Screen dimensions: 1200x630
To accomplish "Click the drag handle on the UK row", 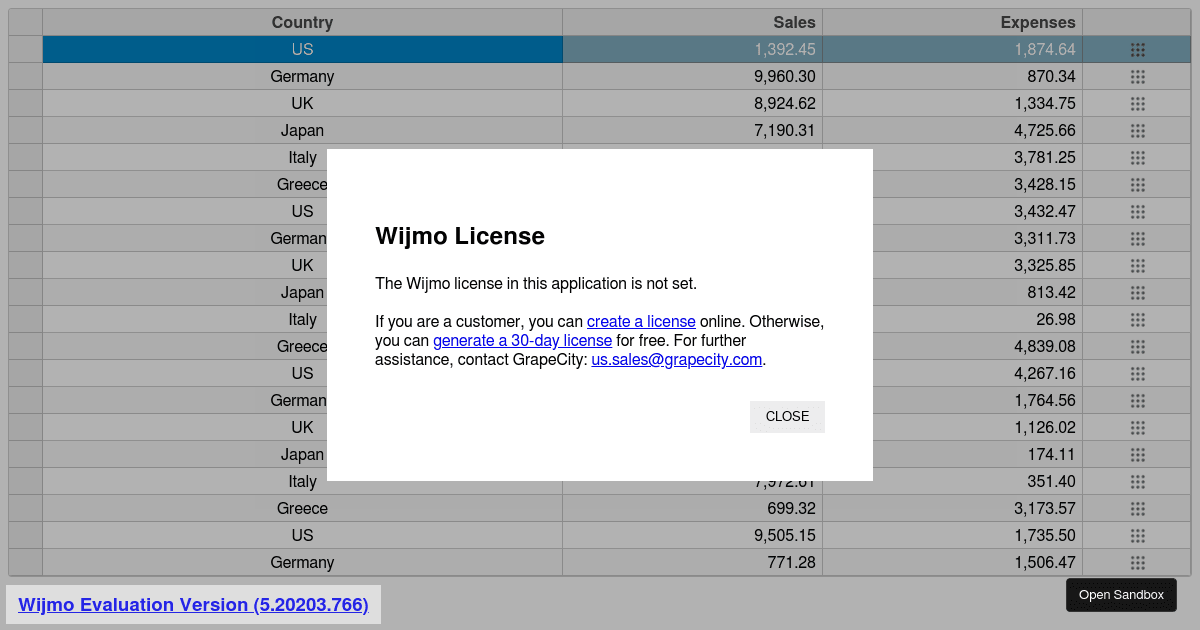I will [x=1137, y=103].
